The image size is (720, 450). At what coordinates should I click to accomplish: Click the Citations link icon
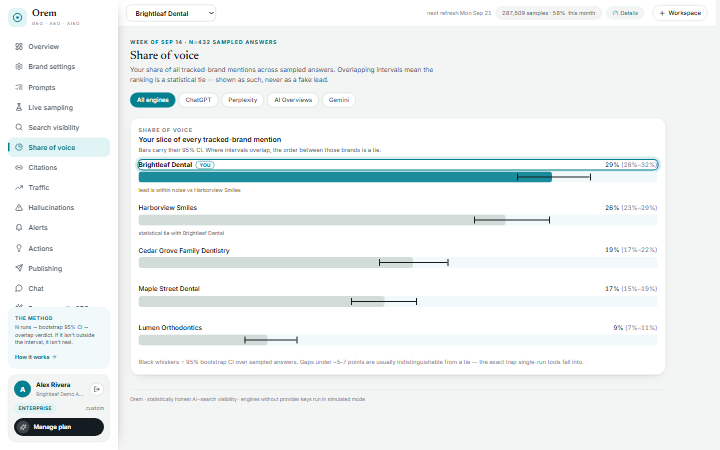19,168
